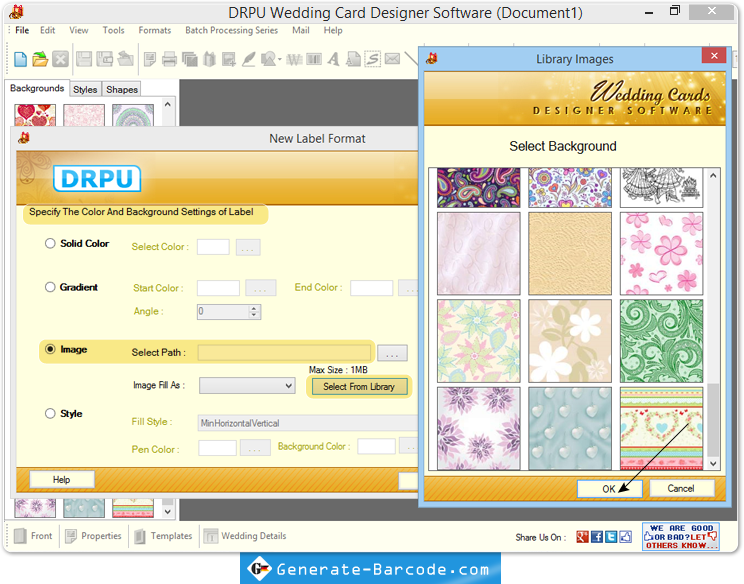Decrease the gradient Angle value

pyautogui.click(x=254, y=315)
